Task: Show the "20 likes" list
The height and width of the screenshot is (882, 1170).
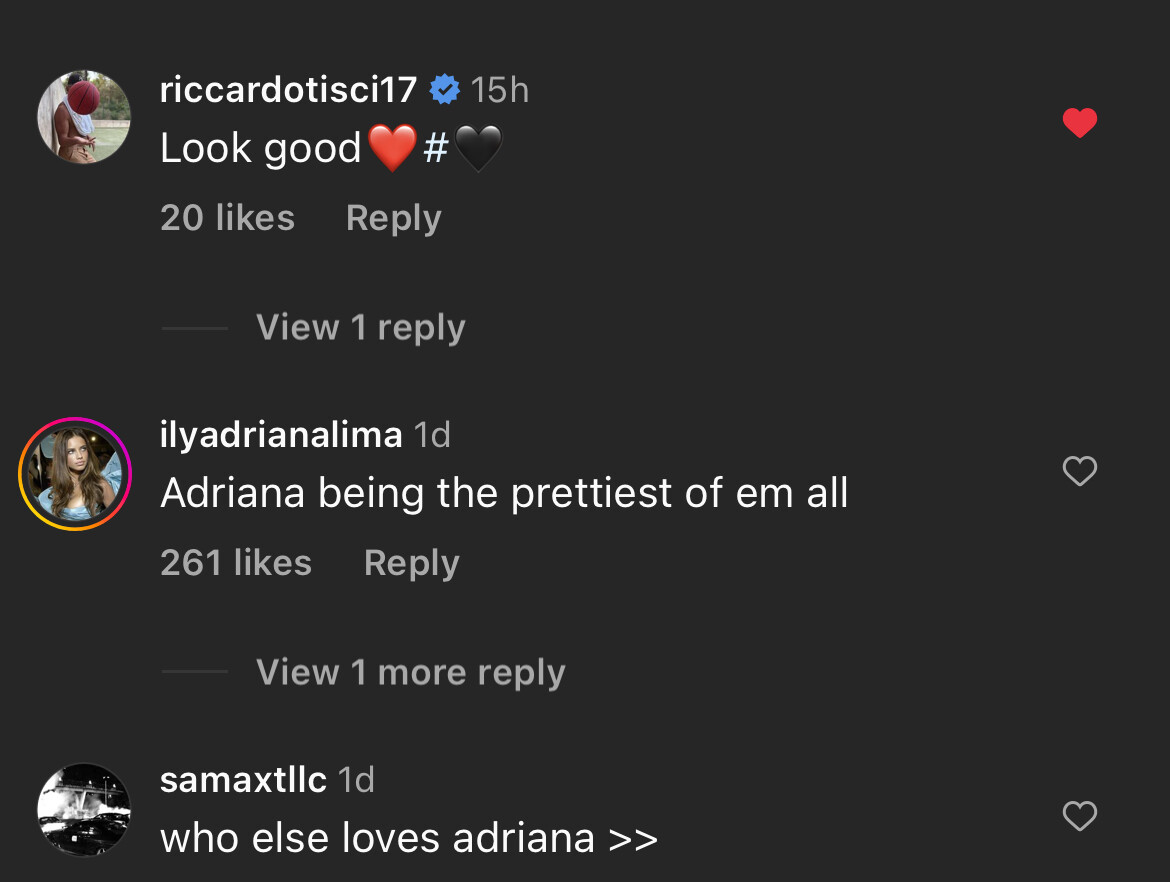Action: pos(227,218)
